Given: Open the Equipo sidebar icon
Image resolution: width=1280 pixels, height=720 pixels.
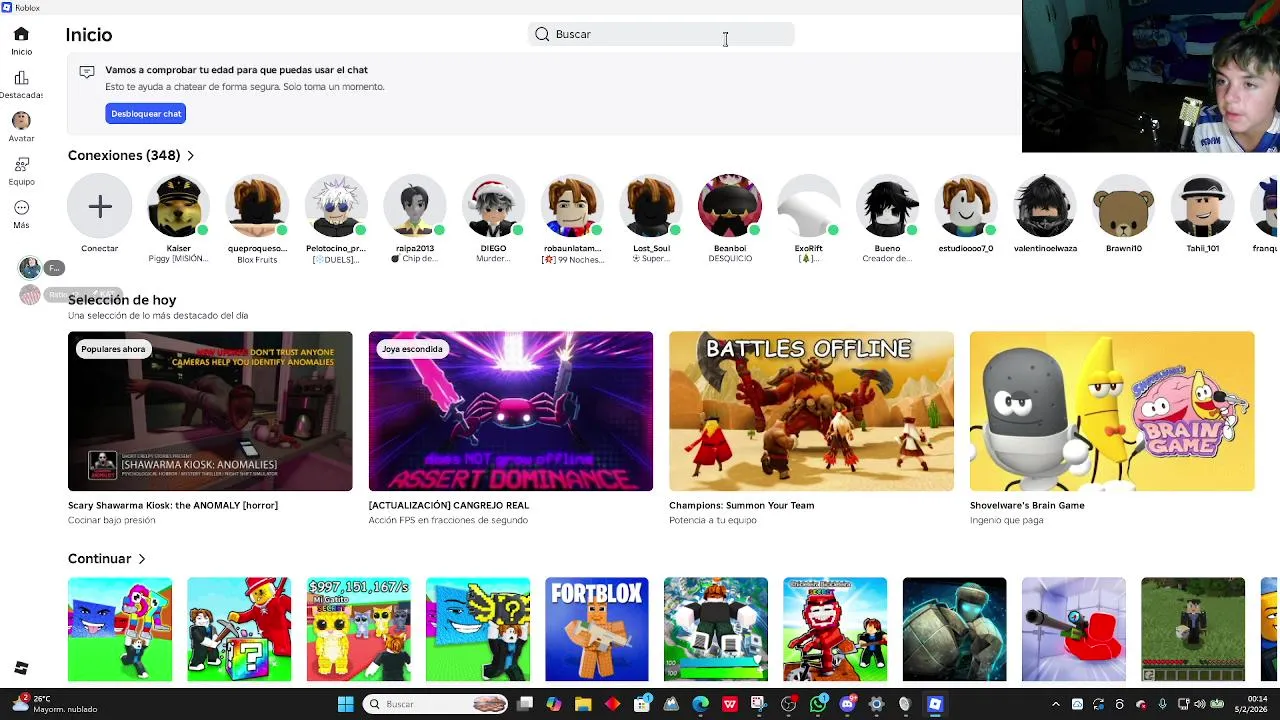Looking at the screenshot, I should pyautogui.click(x=21, y=164).
